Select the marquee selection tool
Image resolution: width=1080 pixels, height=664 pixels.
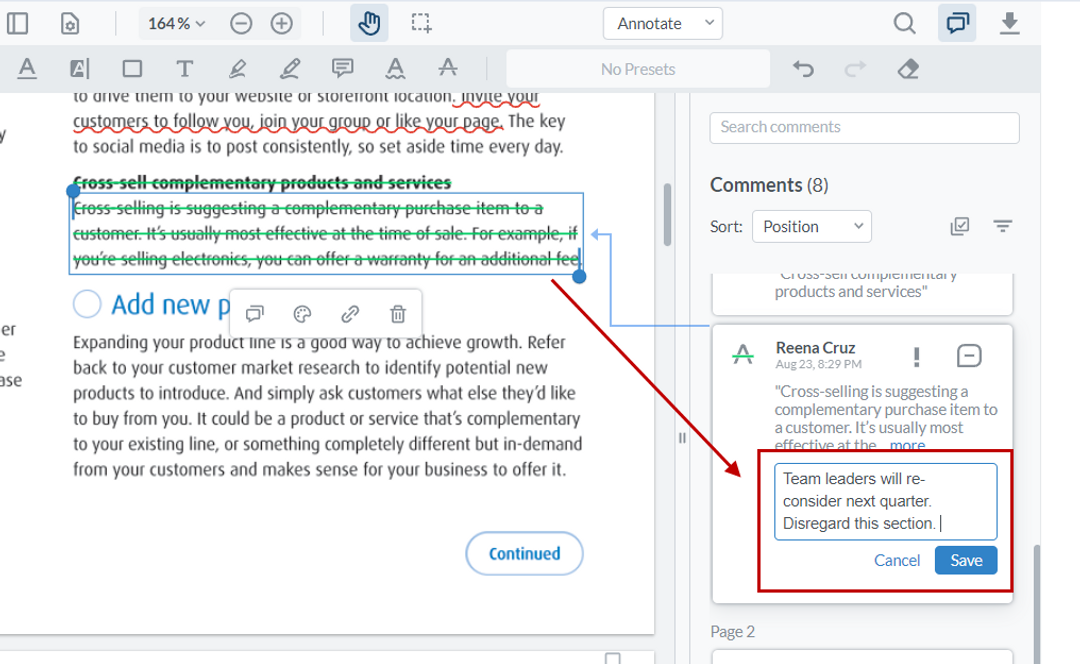click(421, 22)
